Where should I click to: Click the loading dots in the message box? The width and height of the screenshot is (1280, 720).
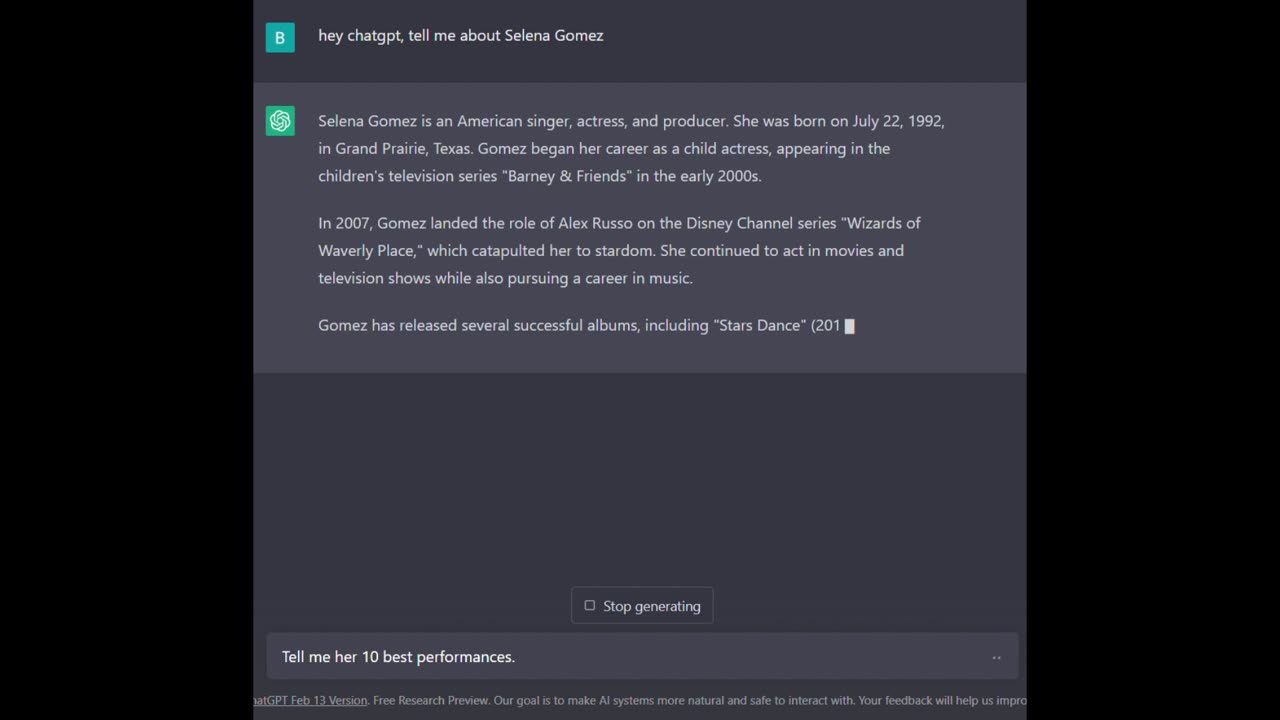pos(996,658)
